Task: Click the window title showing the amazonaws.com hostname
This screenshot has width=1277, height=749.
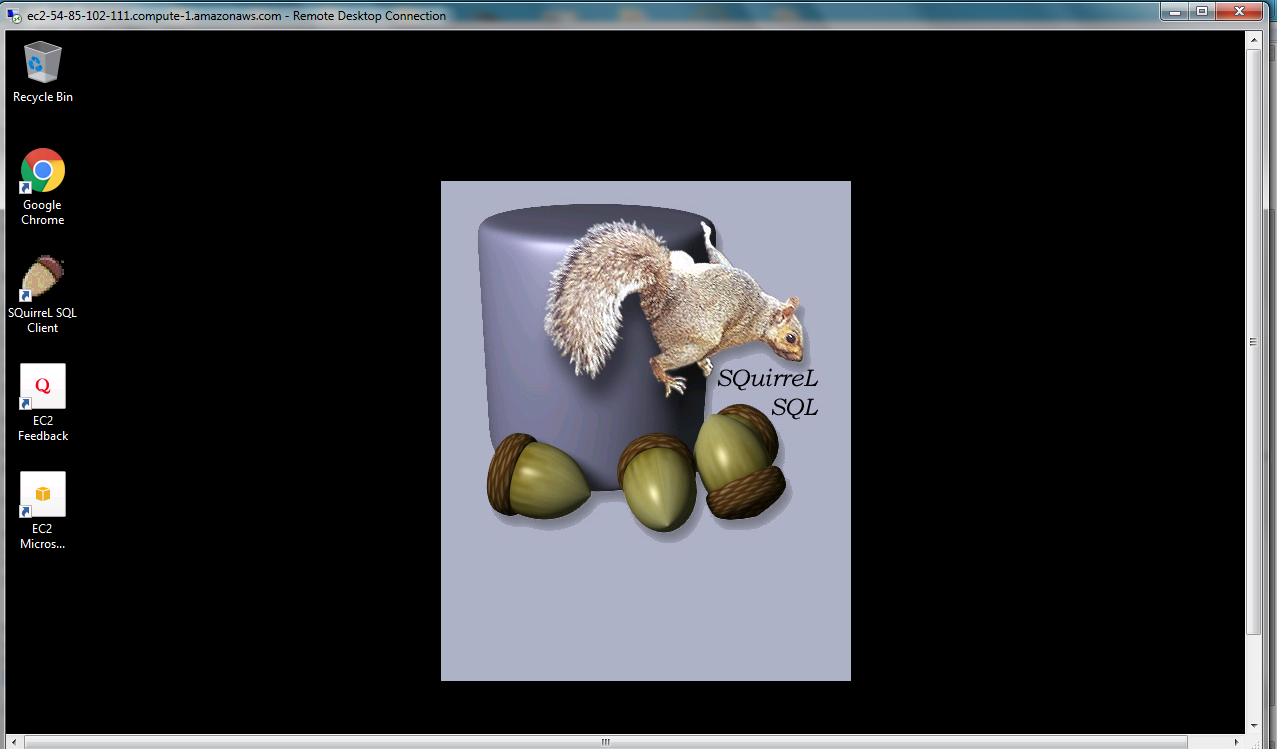Action: coord(236,15)
